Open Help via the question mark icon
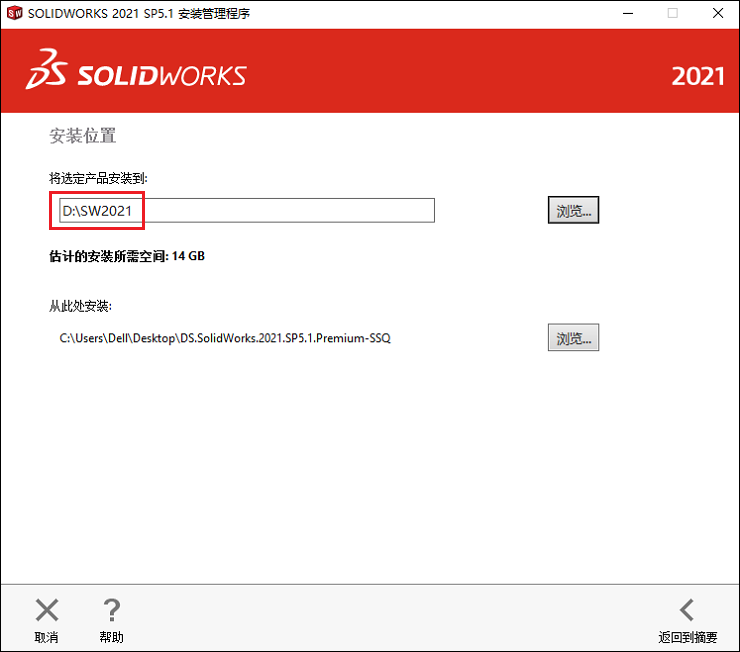 point(112,610)
